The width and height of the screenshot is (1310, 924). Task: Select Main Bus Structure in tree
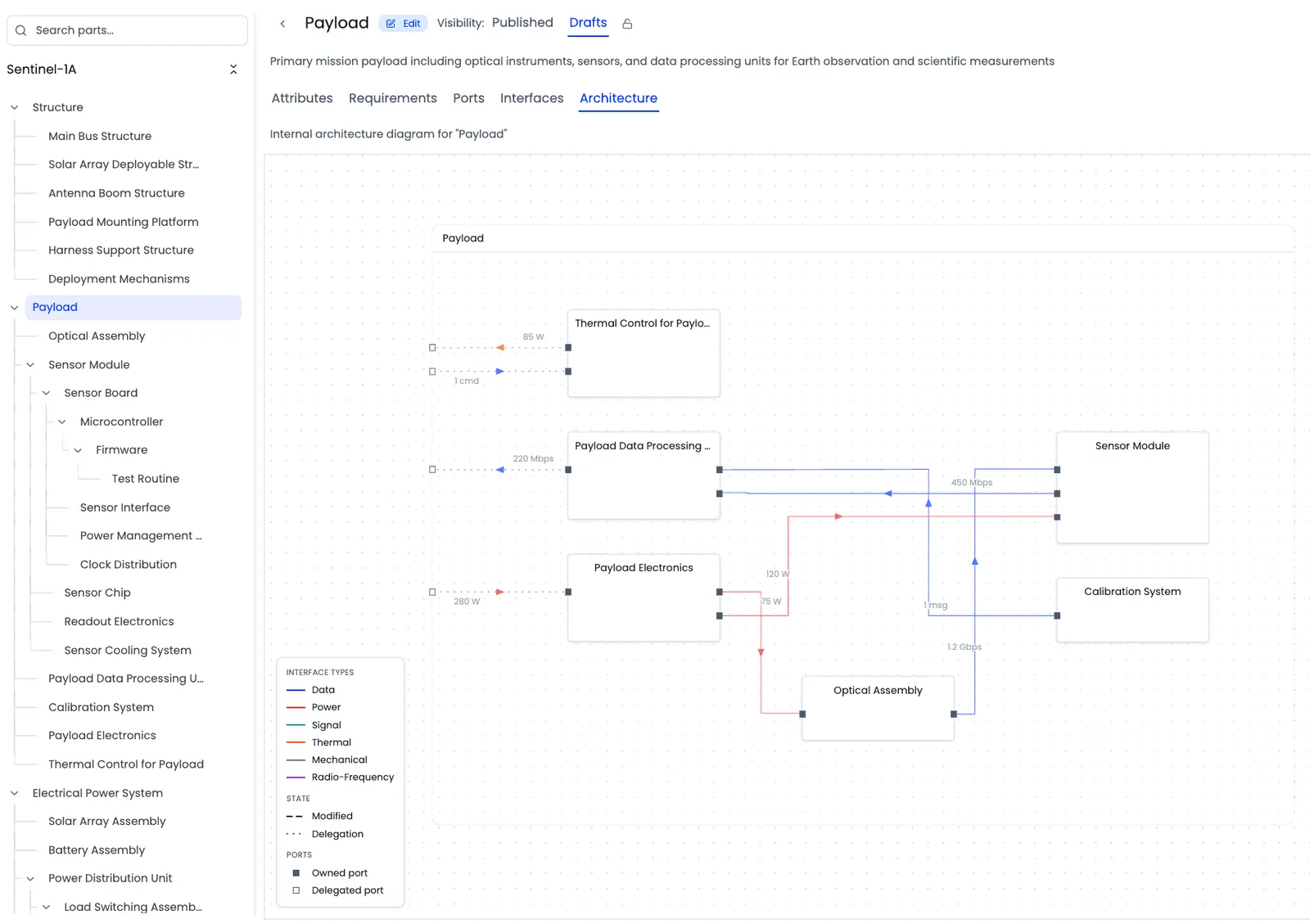tap(100, 136)
